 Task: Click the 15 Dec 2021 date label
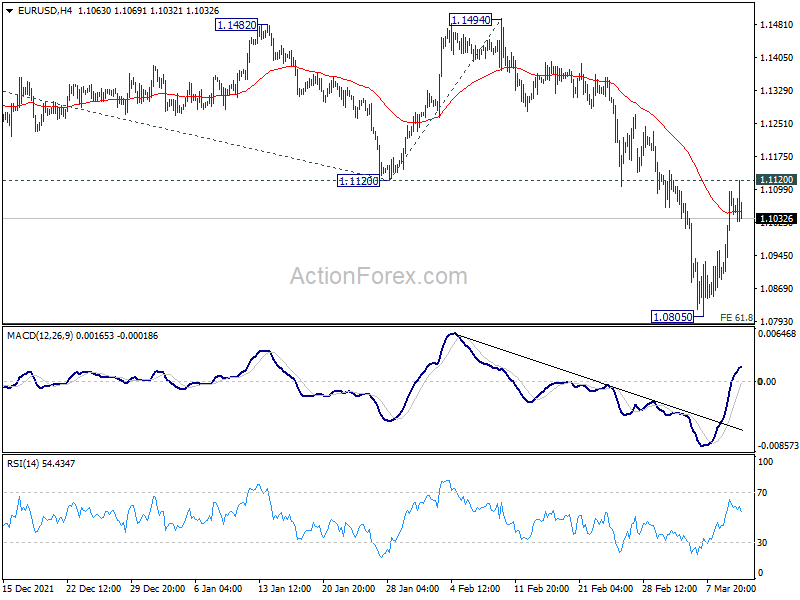[x=28, y=588]
